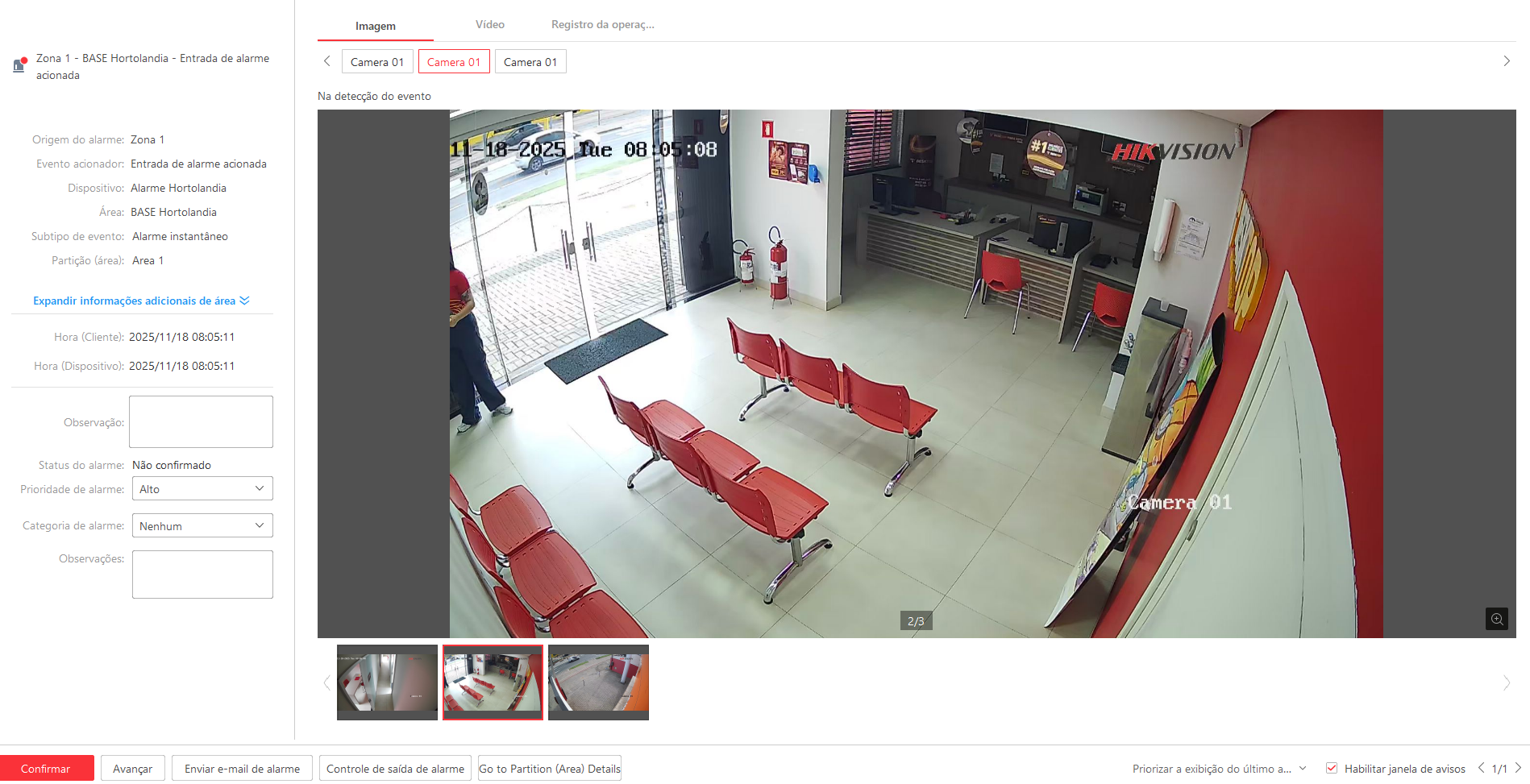This screenshot has width=1530, height=784.
Task: Click the Confirmar button
Action: 46,769
